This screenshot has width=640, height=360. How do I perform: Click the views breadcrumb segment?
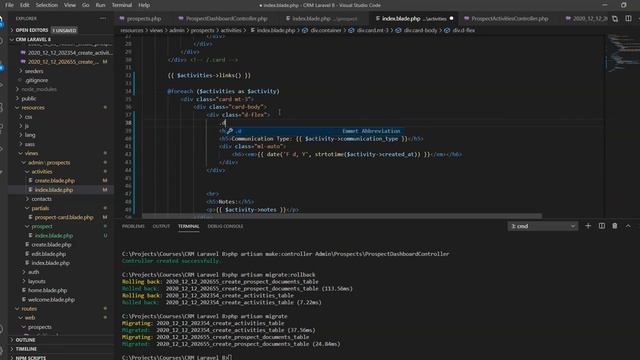[x=156, y=30]
